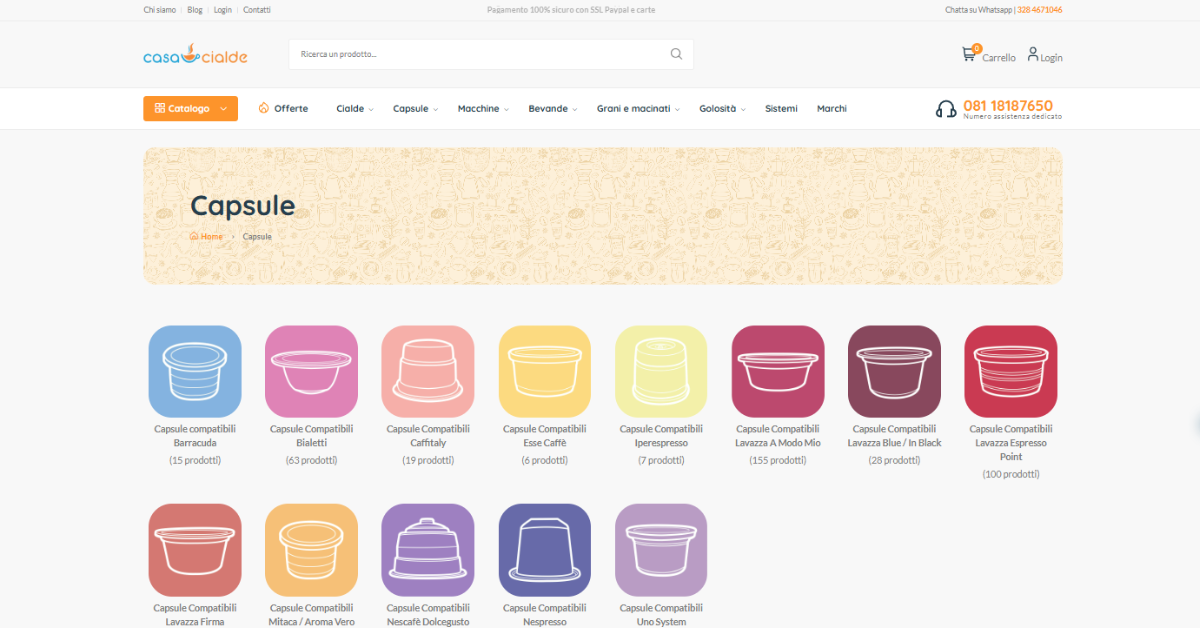This screenshot has height=628, width=1200.
Task: Click the '(155 prodotti)' count text
Action: 778,460
